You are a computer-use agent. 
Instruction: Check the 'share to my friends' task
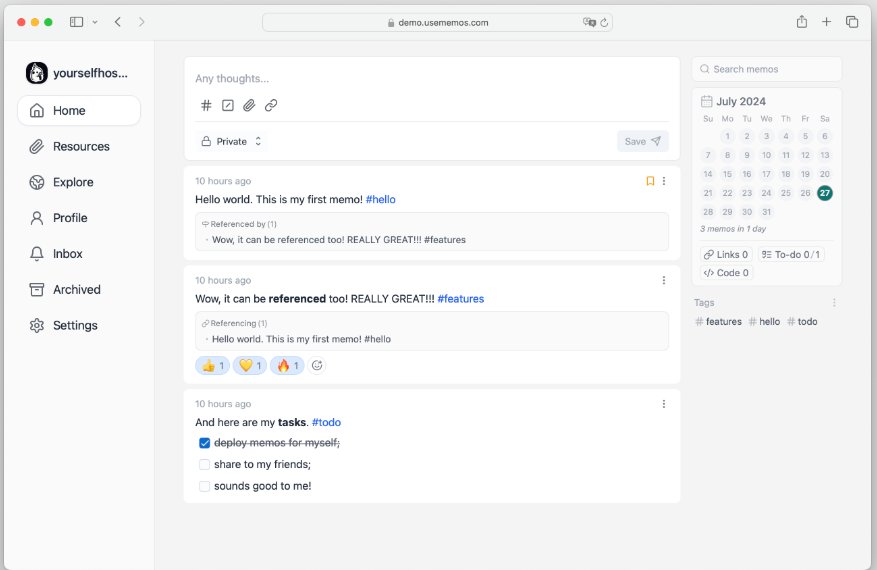(x=204, y=465)
